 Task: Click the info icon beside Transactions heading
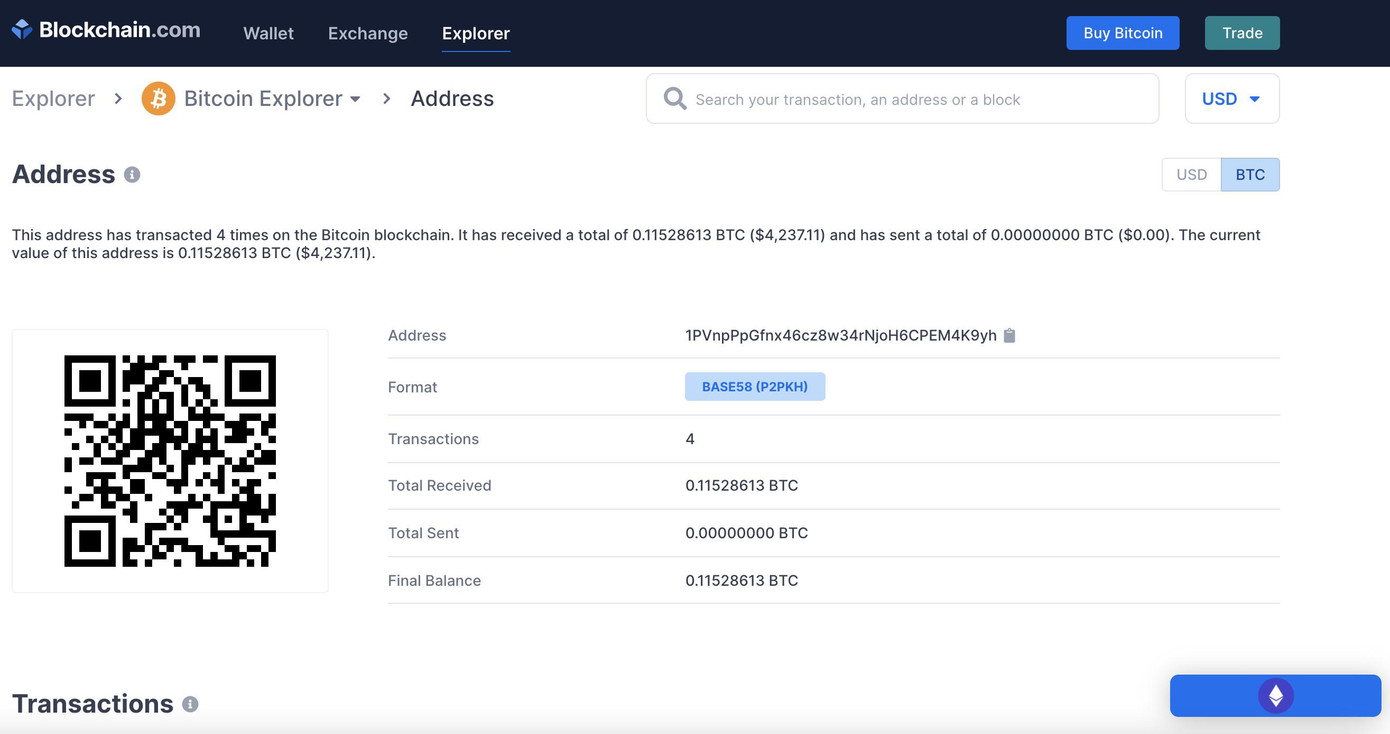tap(190, 704)
